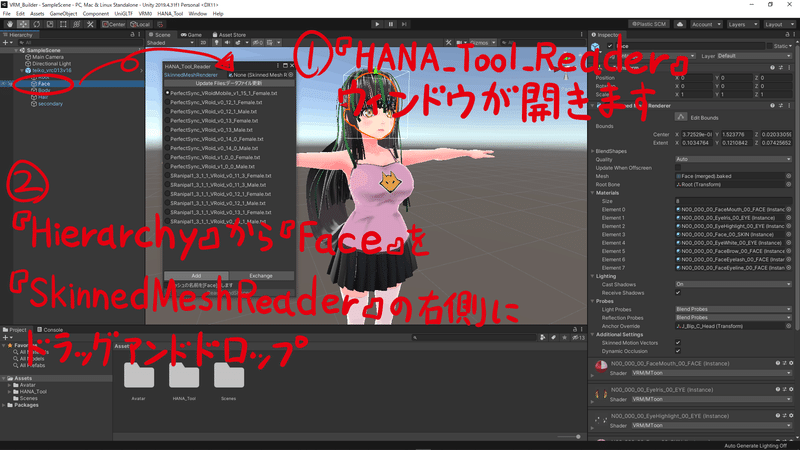Toggle Receive Shadows checkbox
This screenshot has height=450, width=800.
(678, 293)
